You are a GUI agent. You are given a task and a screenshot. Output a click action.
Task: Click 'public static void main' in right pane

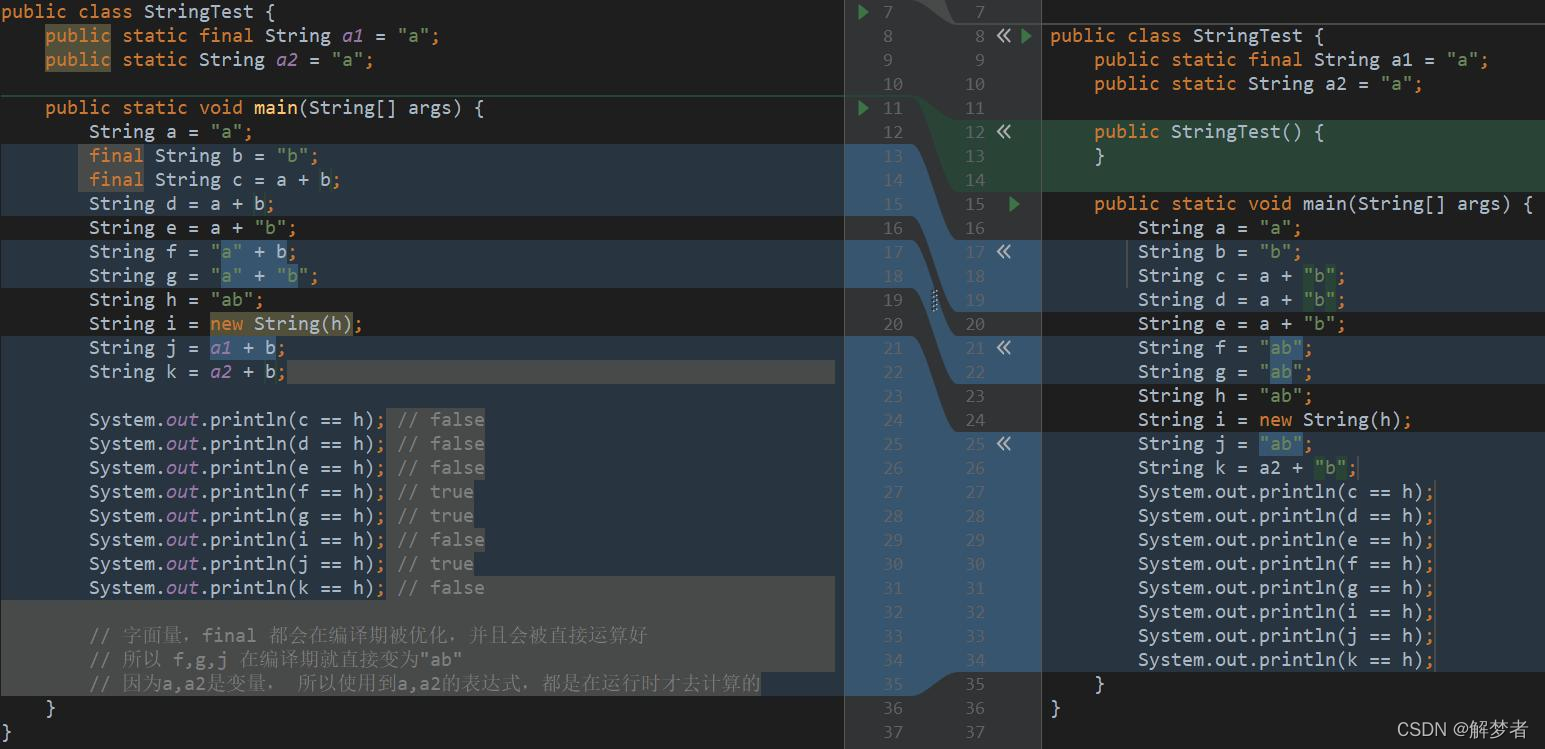click(x=1220, y=204)
